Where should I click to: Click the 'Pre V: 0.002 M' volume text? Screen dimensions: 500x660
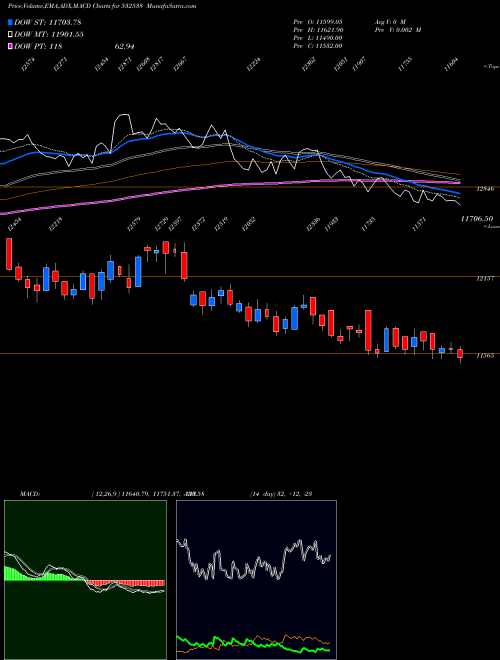(x=398, y=30)
